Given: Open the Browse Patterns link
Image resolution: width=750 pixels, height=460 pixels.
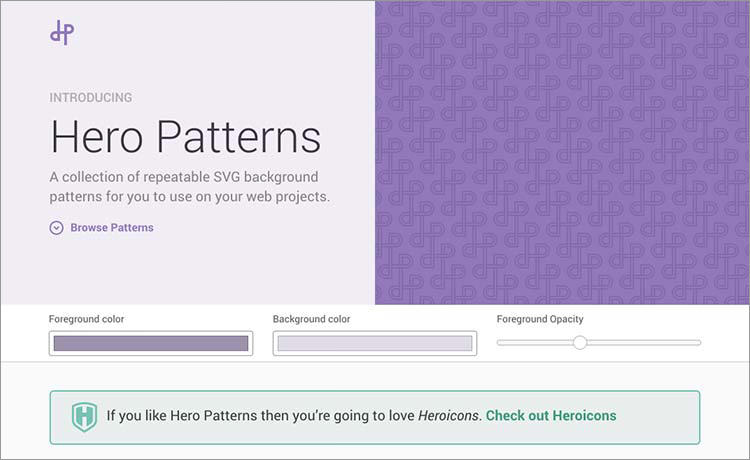Looking at the screenshot, I should pos(112,228).
